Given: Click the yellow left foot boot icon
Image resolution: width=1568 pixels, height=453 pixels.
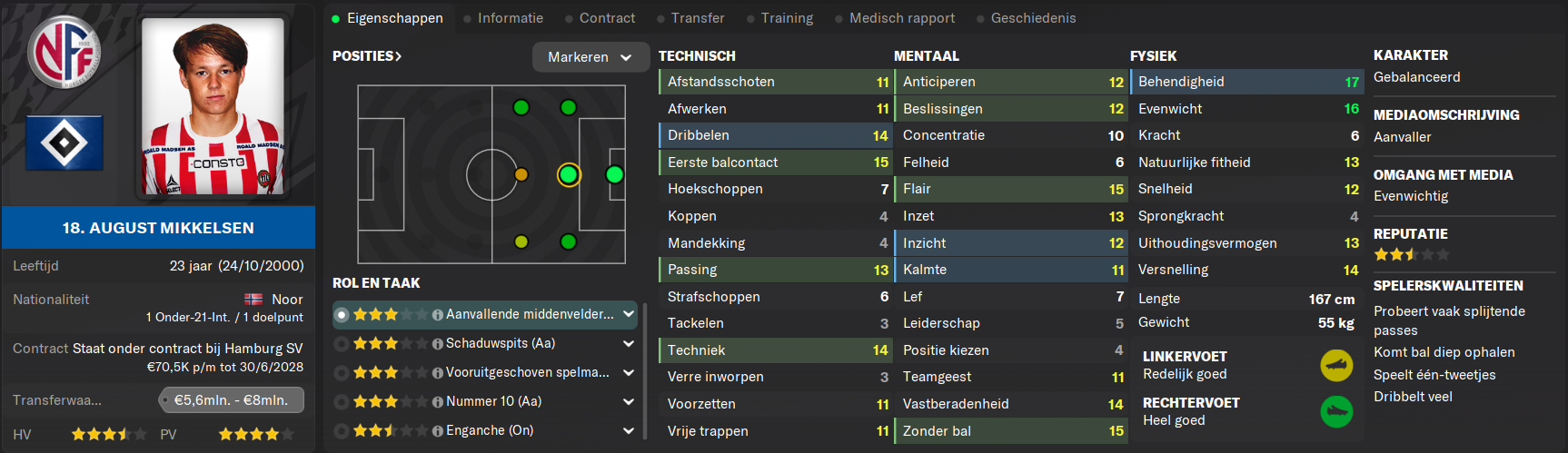Looking at the screenshot, I should [x=1336, y=366].
